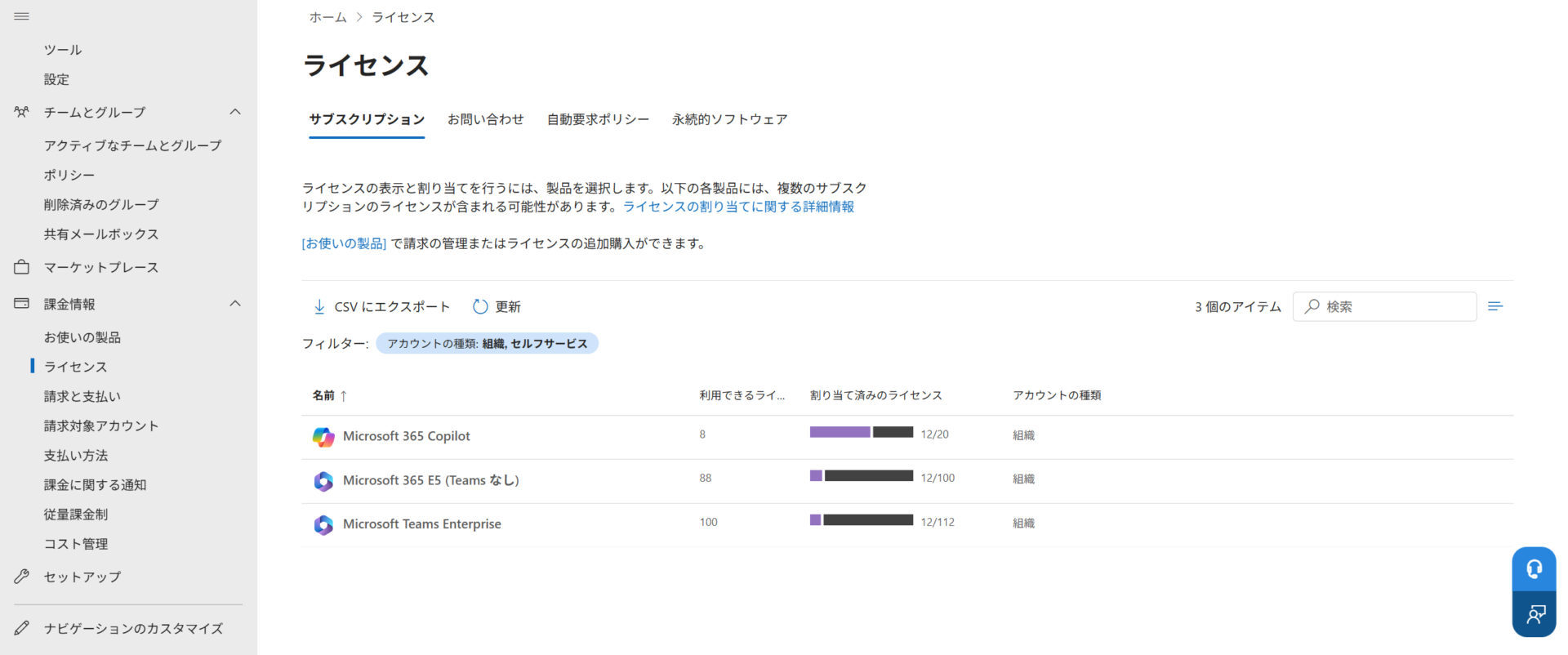Open the headset help support button
The height and width of the screenshot is (655, 1568).
click(x=1534, y=568)
